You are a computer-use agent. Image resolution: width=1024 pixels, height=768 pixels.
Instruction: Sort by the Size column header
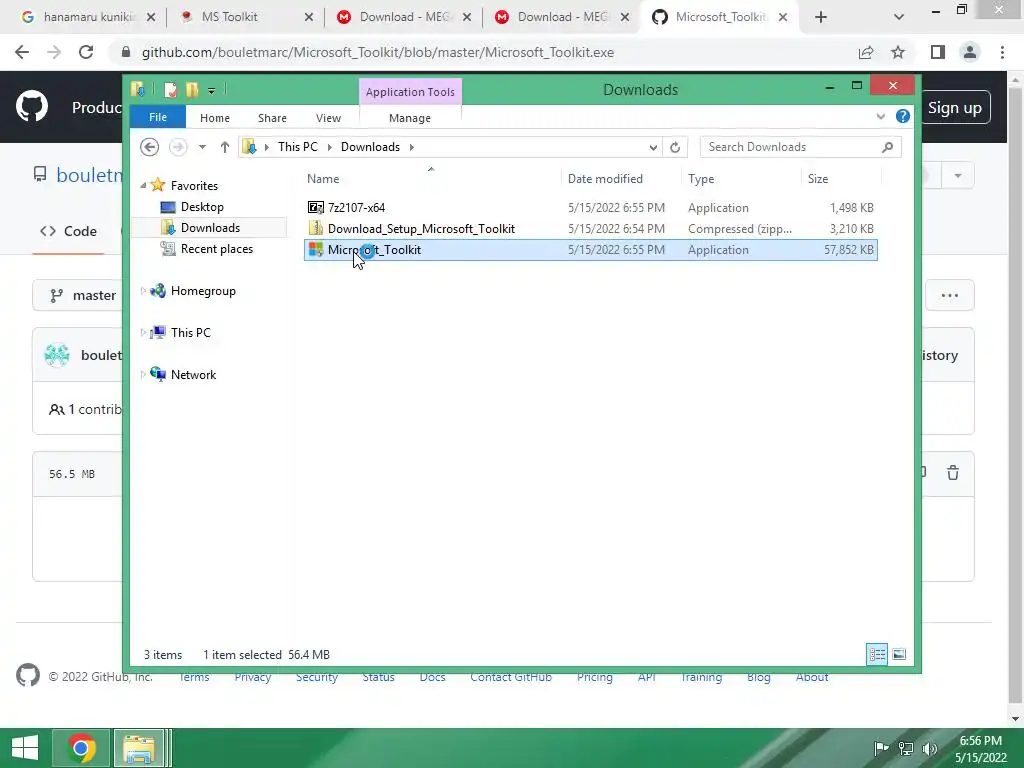coord(840,178)
